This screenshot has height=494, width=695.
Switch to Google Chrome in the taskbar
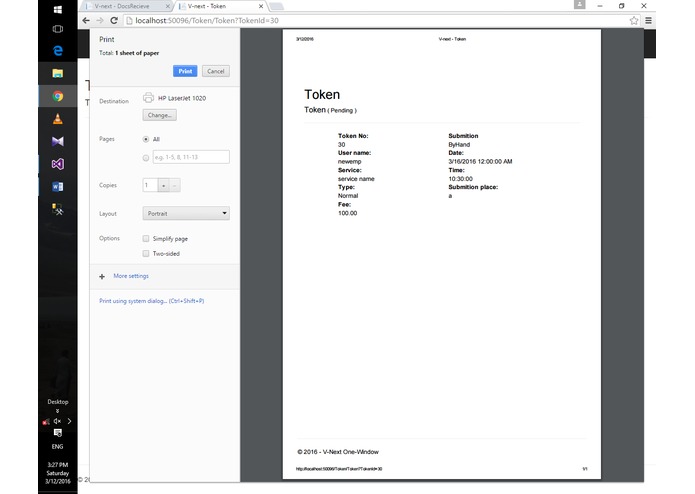(x=58, y=96)
